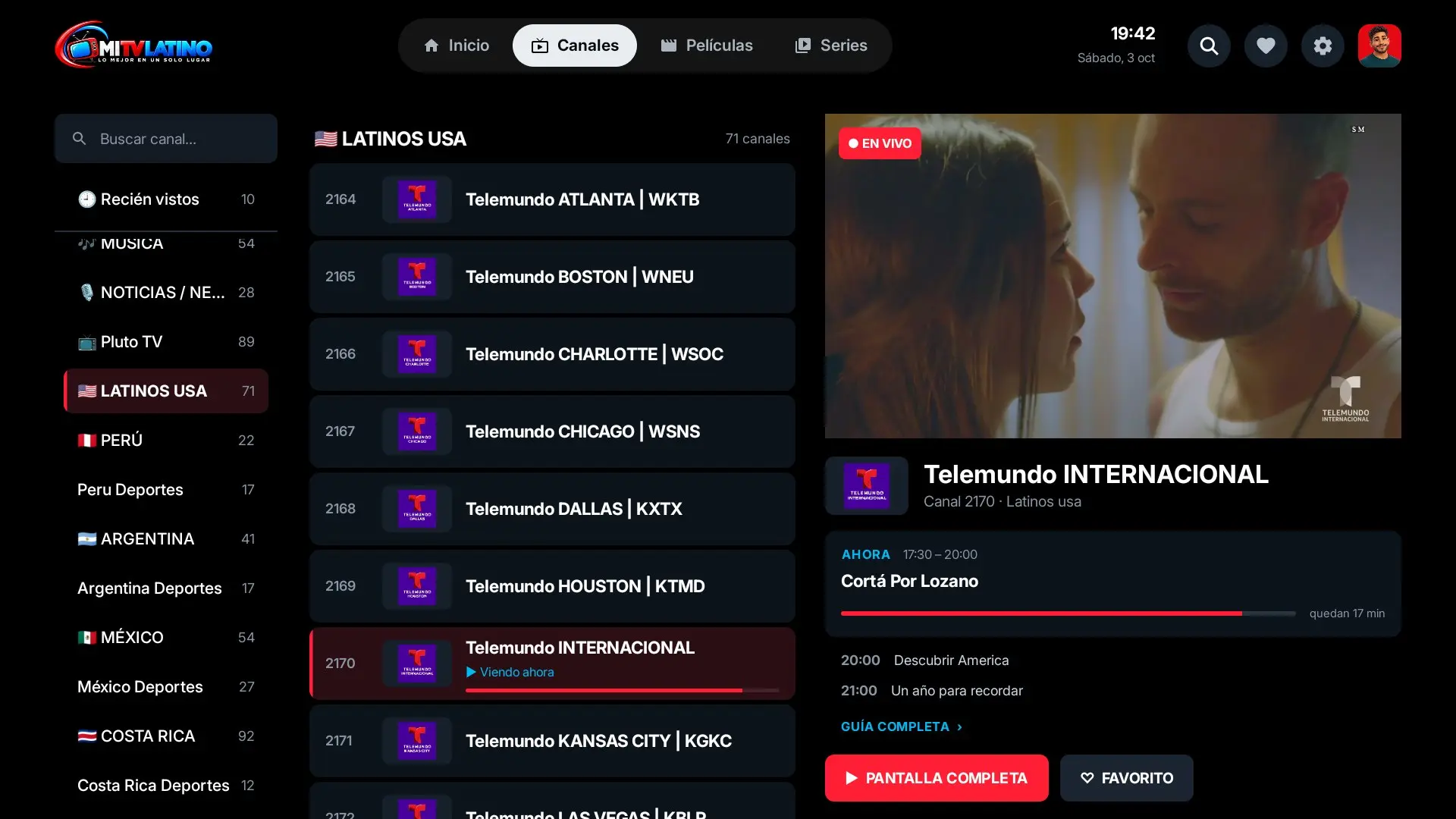Click Cortá Por Lozano progress bar
Image resolution: width=1456 pixels, height=819 pixels.
(x=1068, y=613)
